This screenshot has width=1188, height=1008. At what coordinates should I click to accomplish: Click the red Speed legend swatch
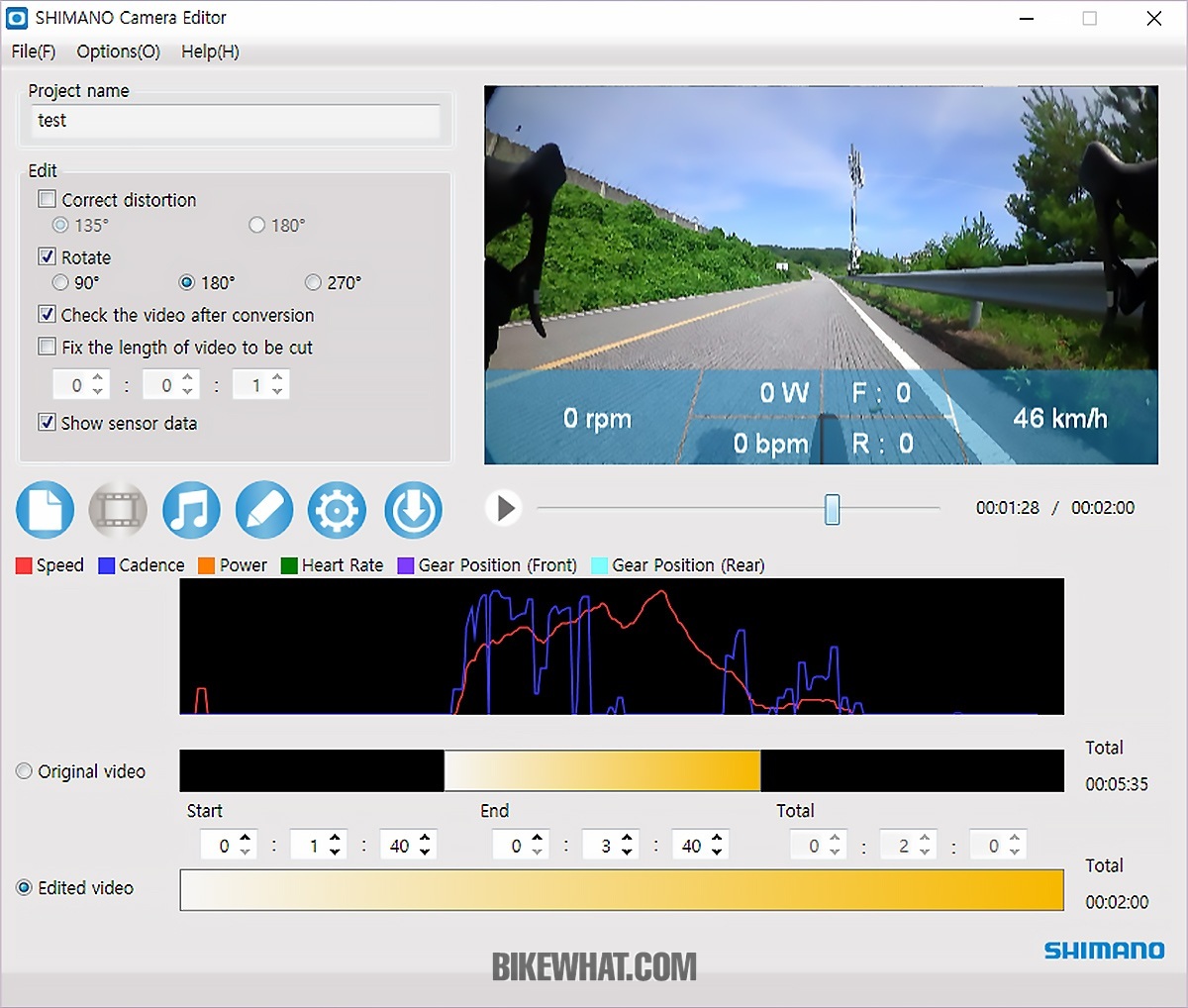[x=24, y=565]
